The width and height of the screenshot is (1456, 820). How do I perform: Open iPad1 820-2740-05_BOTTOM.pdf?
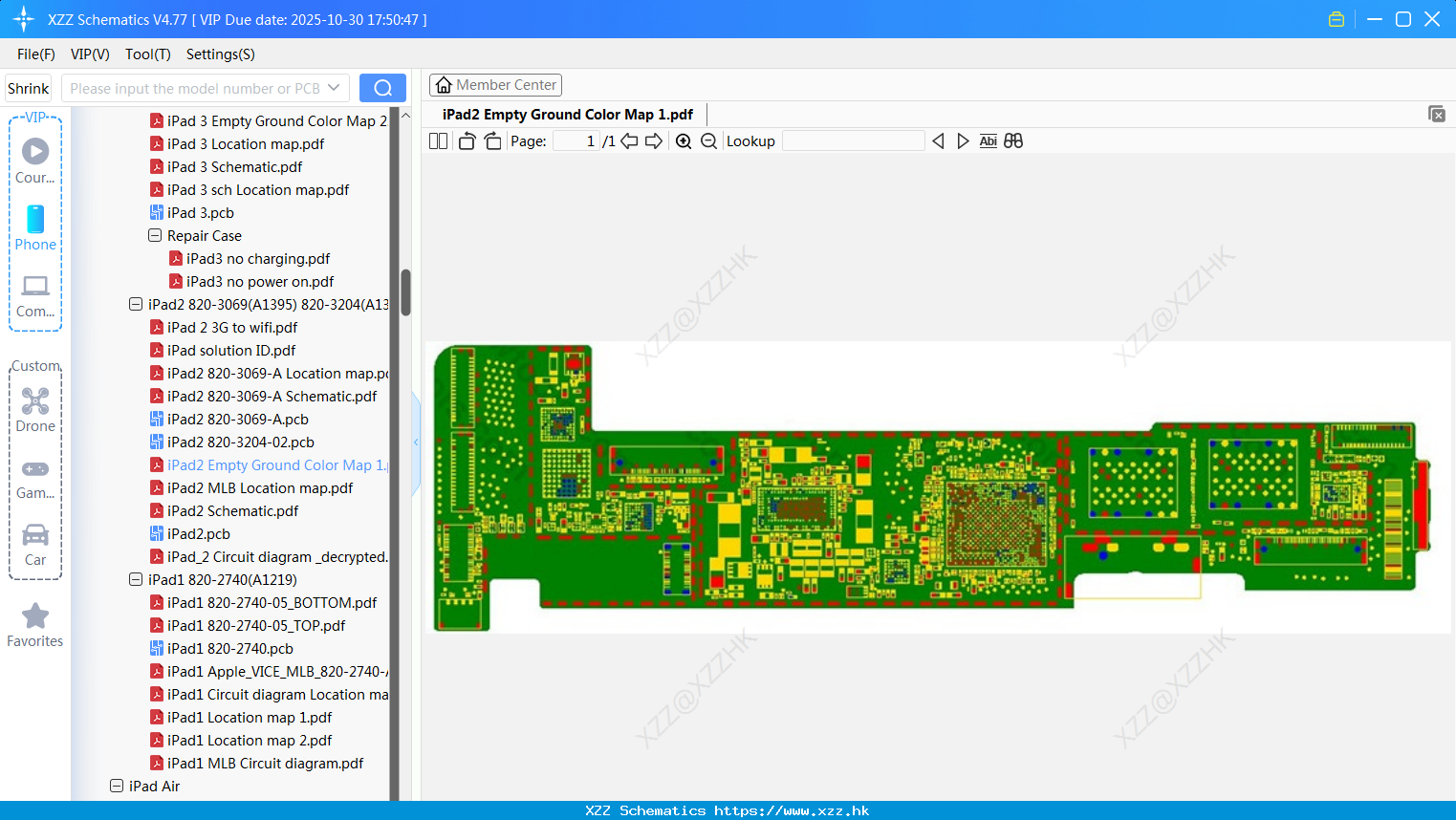click(x=264, y=603)
